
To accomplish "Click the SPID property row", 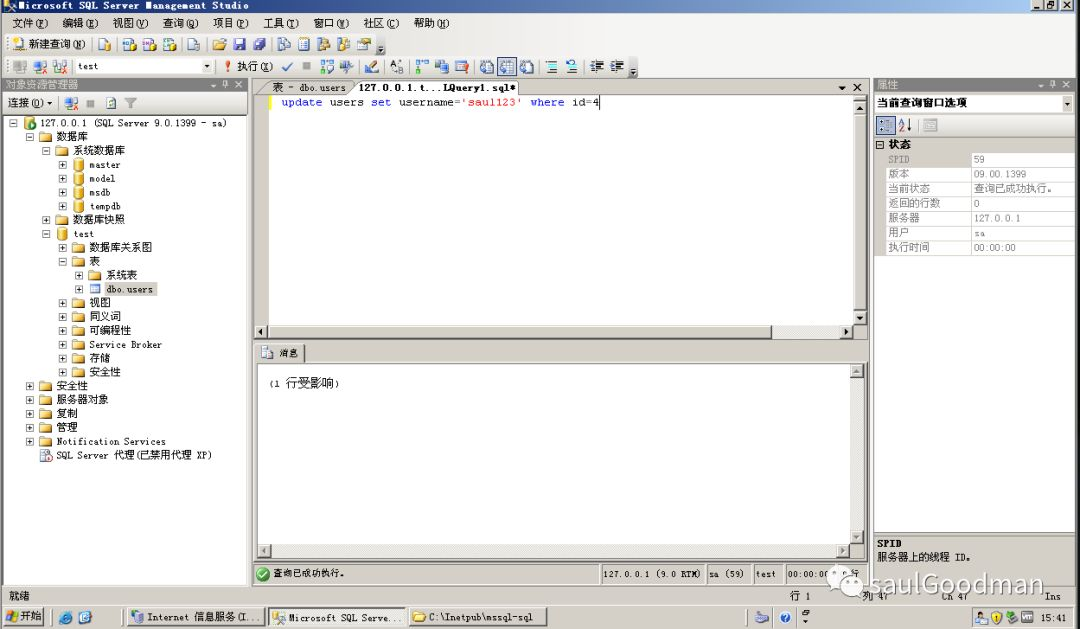I will [x=974, y=159].
